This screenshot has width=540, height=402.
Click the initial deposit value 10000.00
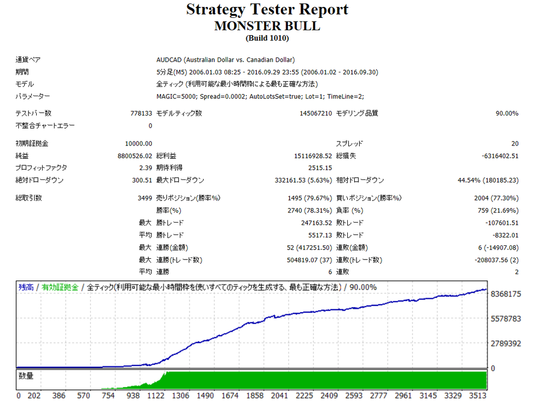point(138,144)
